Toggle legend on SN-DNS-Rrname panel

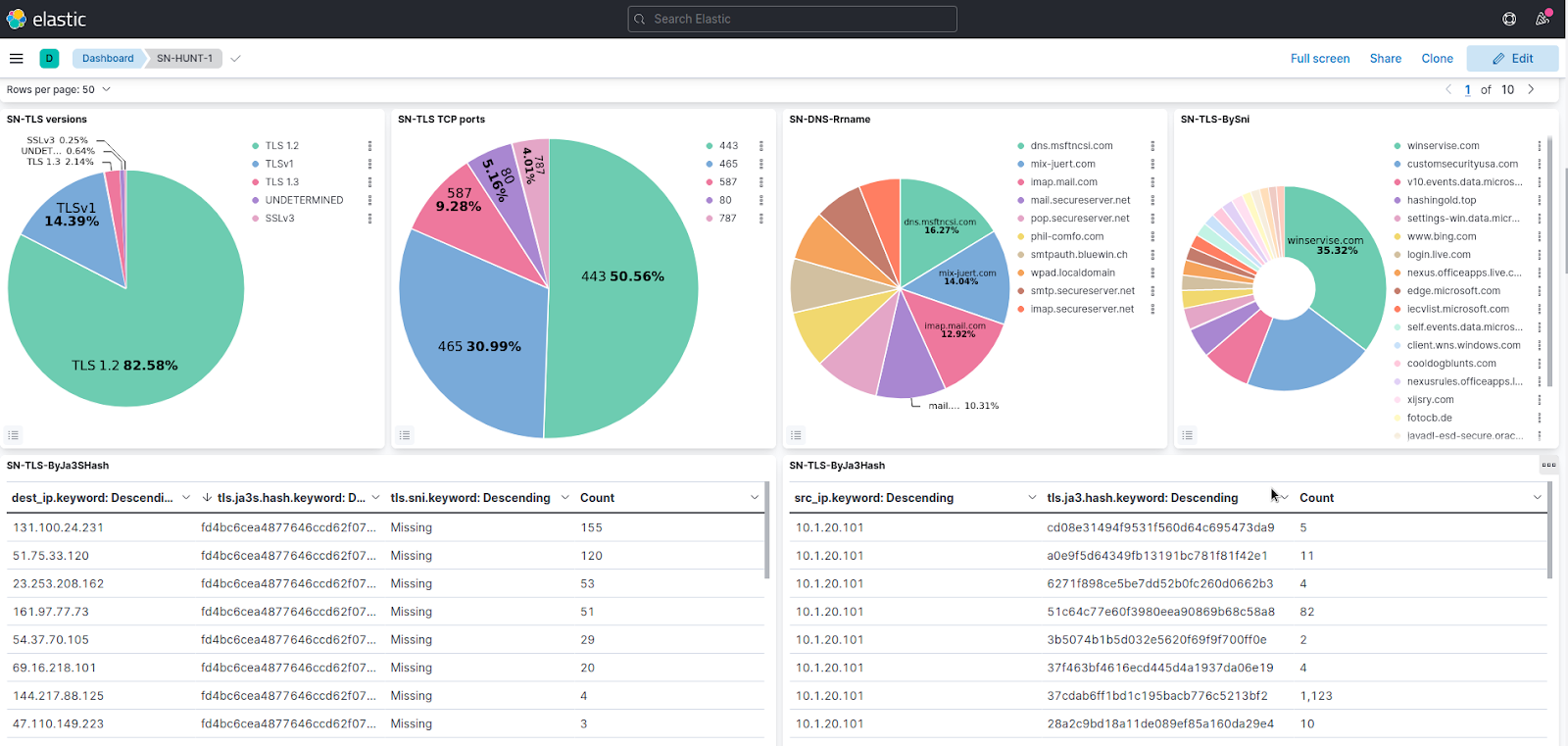coord(796,435)
